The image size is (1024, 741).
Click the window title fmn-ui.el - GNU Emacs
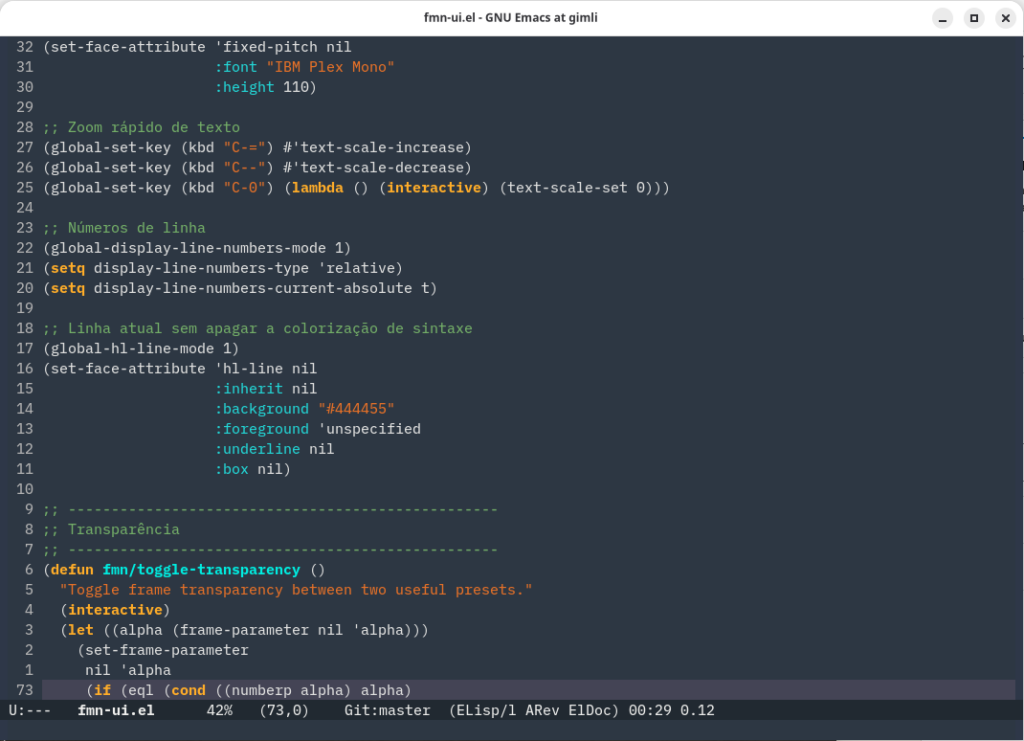512,17
